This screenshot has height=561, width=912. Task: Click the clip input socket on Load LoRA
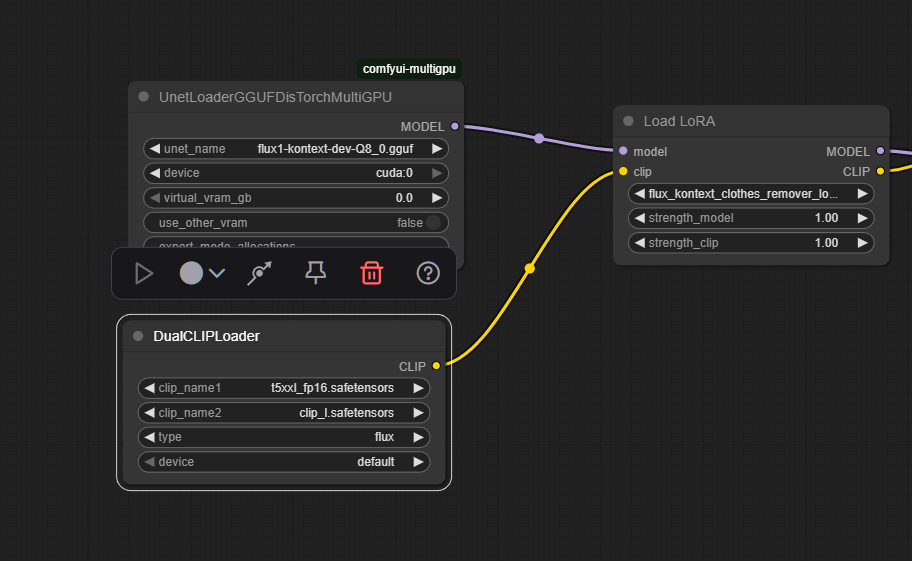tap(624, 171)
